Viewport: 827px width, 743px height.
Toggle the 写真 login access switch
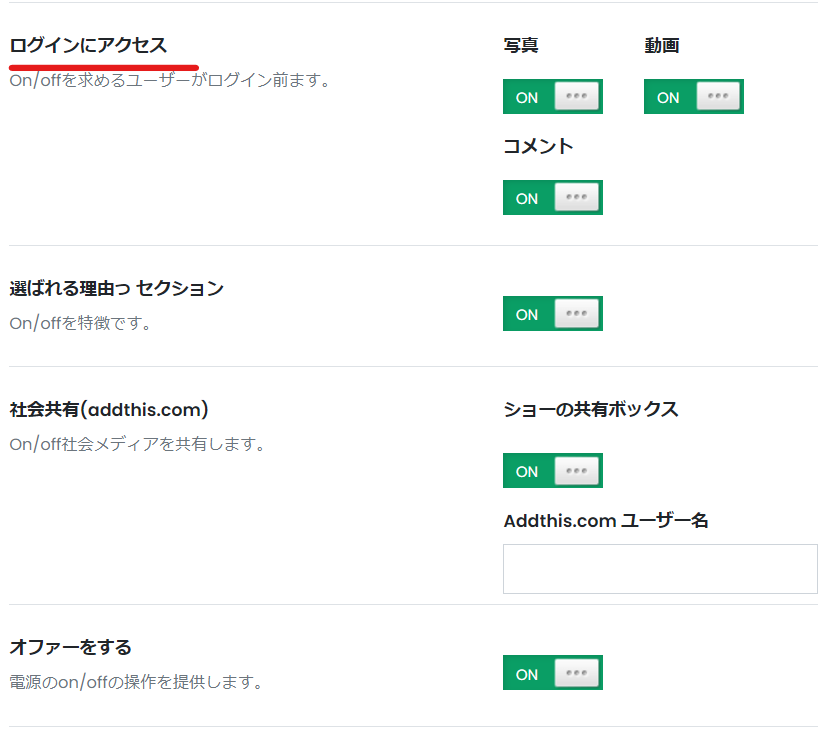552,97
